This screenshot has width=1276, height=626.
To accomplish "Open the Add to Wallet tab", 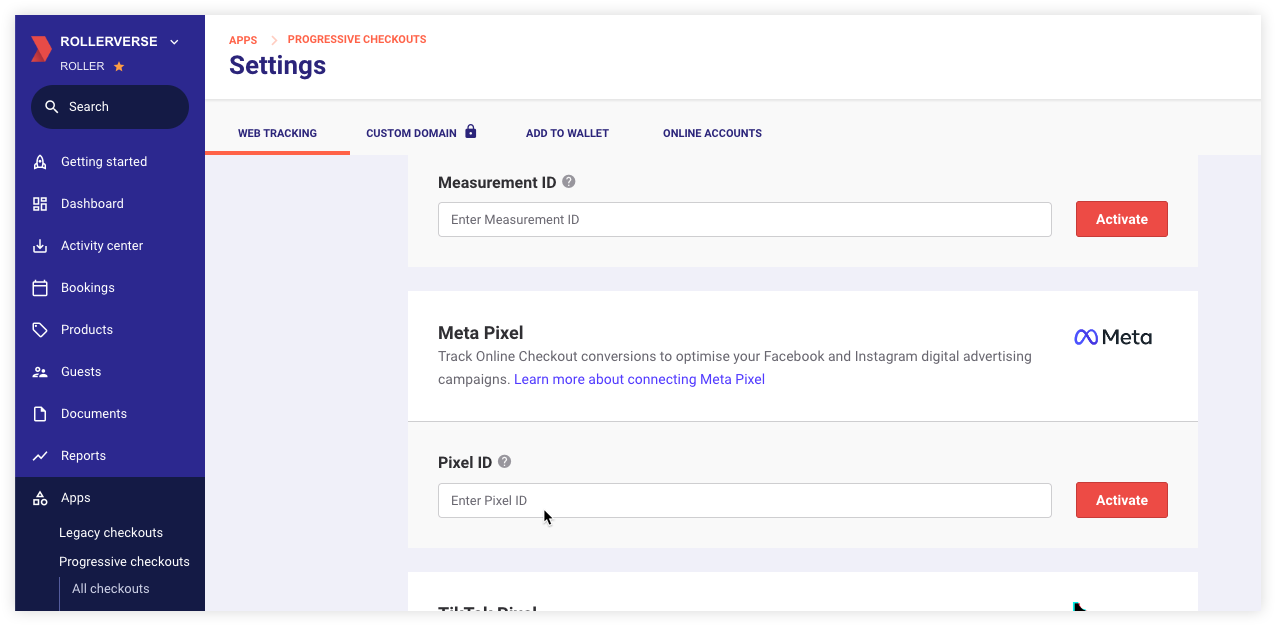I will point(567,133).
